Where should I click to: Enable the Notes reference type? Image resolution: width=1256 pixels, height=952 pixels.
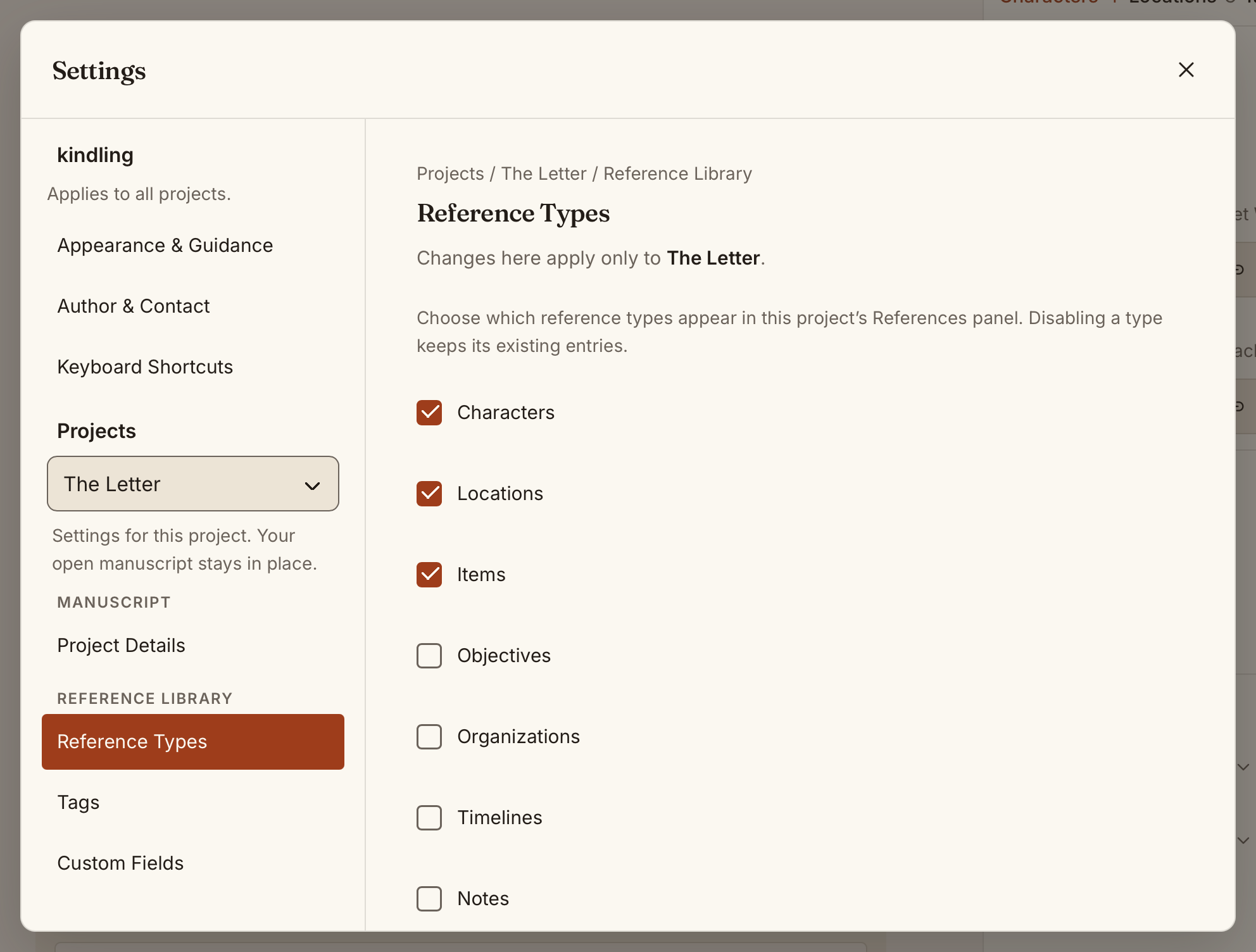429,899
